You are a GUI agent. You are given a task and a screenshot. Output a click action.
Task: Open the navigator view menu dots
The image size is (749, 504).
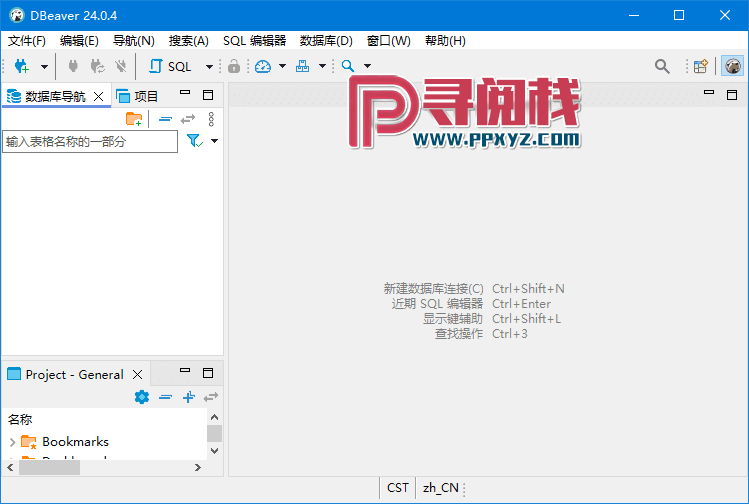pyautogui.click(x=211, y=119)
